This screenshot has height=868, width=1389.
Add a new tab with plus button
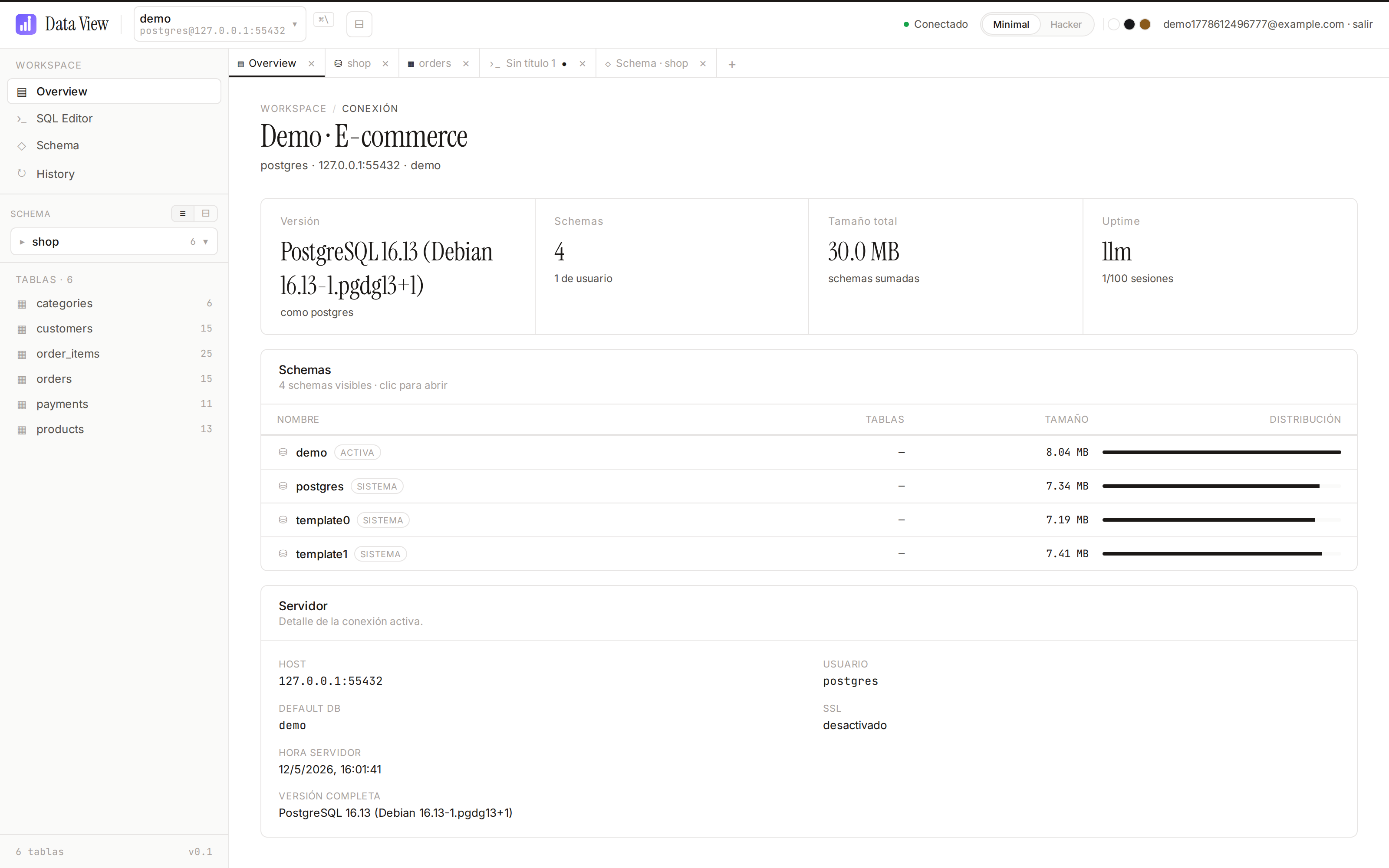(732, 64)
